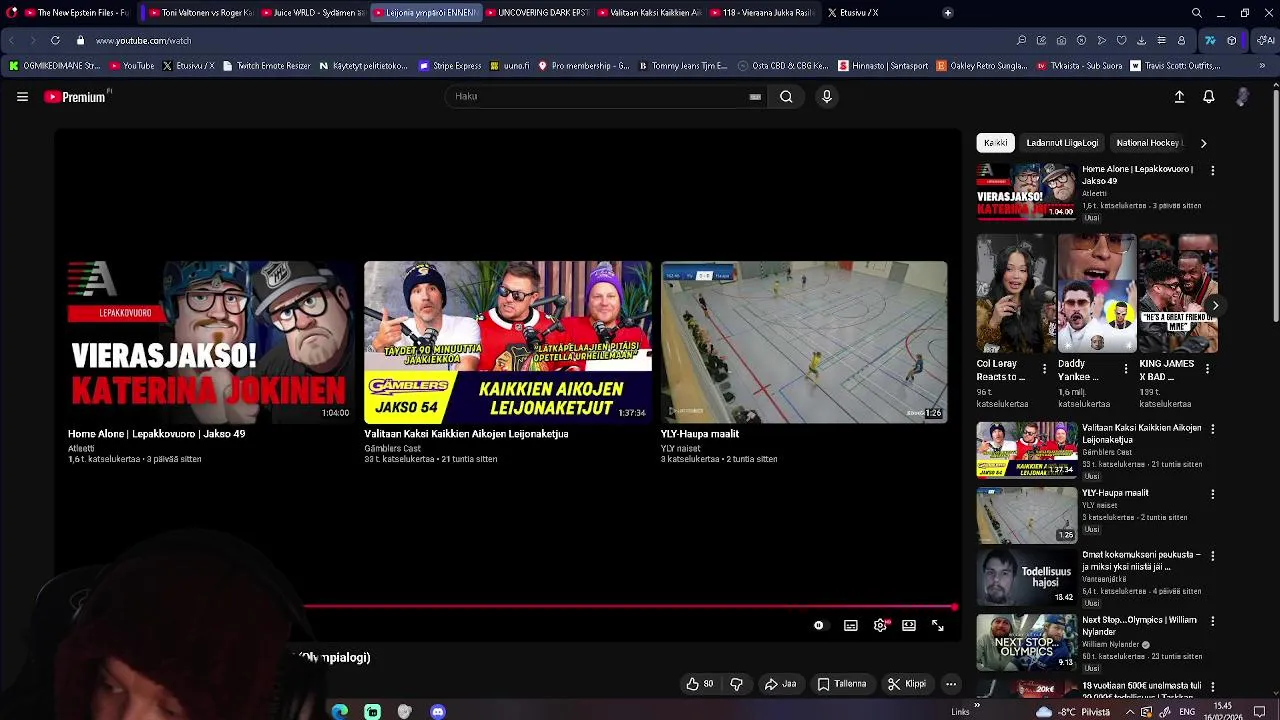Screen dimensions: 1280x720
Task: Play end-screen video YLY-Haupa maalit
Action: coord(804,342)
